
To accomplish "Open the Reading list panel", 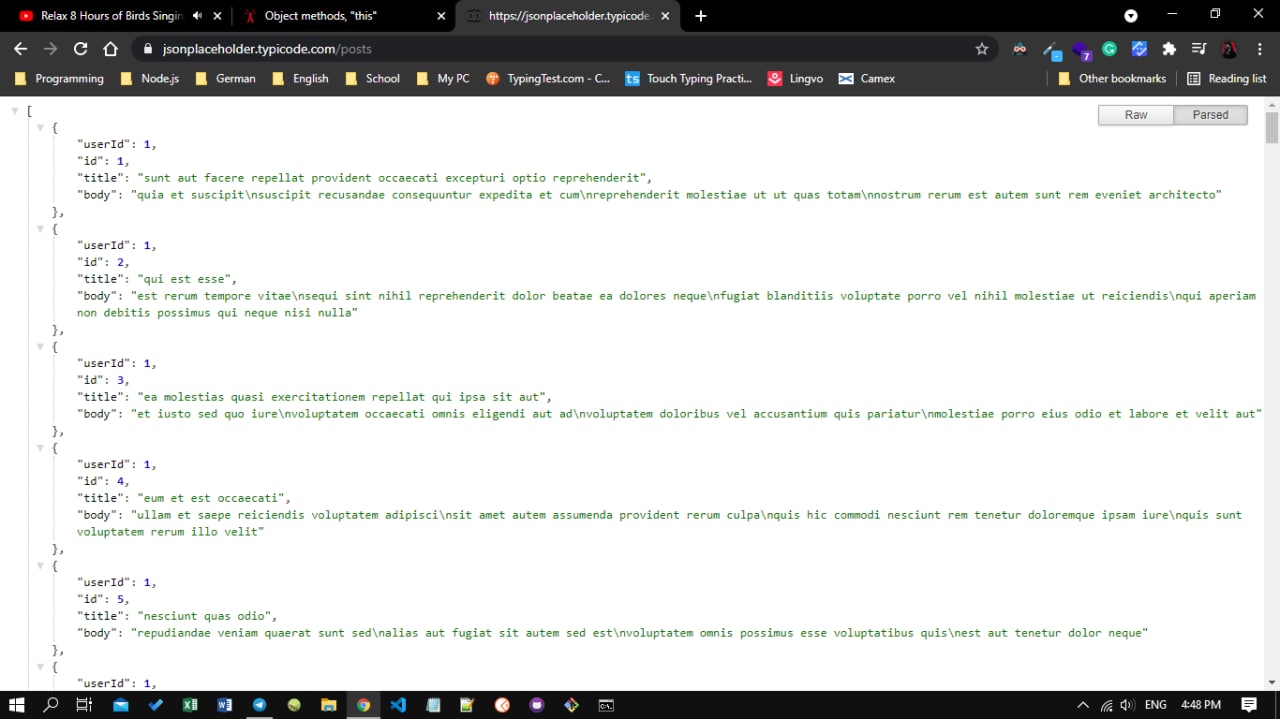I will (1227, 78).
